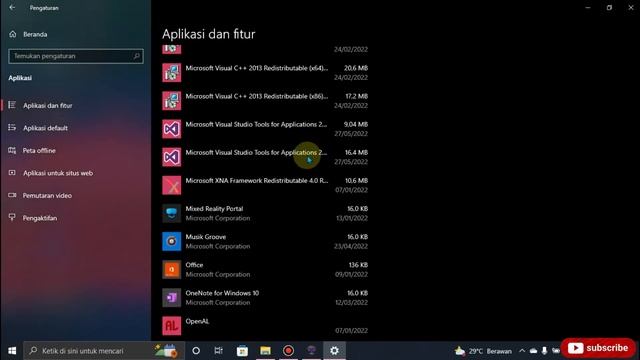The image size is (640, 360).
Task: Click the Pemutaran video camera icon
Action: click(12, 195)
